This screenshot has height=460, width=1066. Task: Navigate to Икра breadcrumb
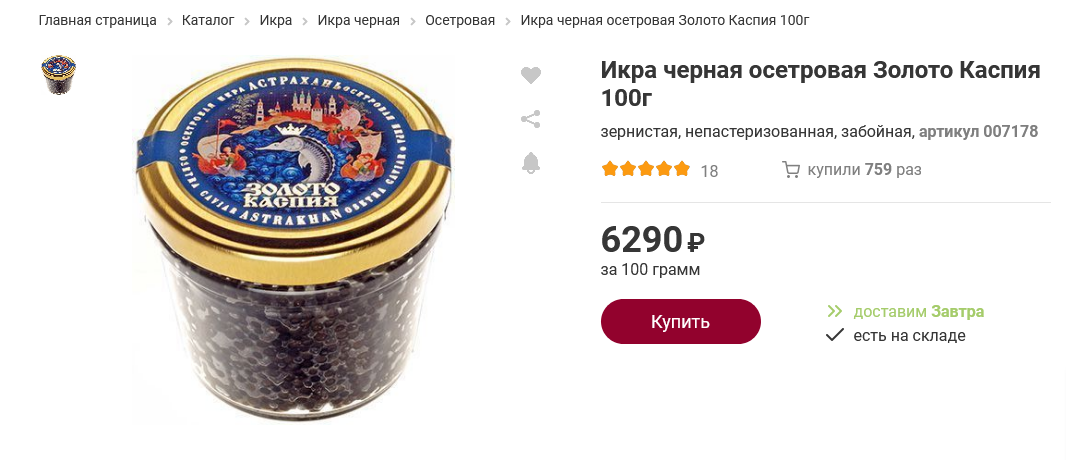[x=276, y=20]
